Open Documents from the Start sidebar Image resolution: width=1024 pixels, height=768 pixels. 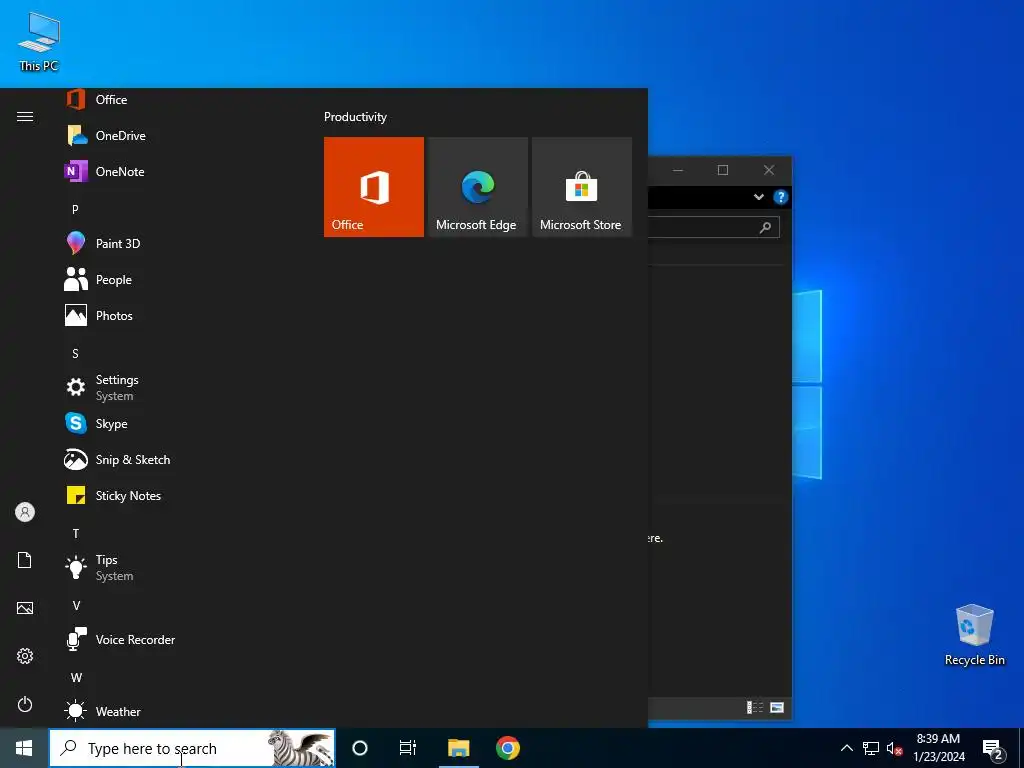25,560
